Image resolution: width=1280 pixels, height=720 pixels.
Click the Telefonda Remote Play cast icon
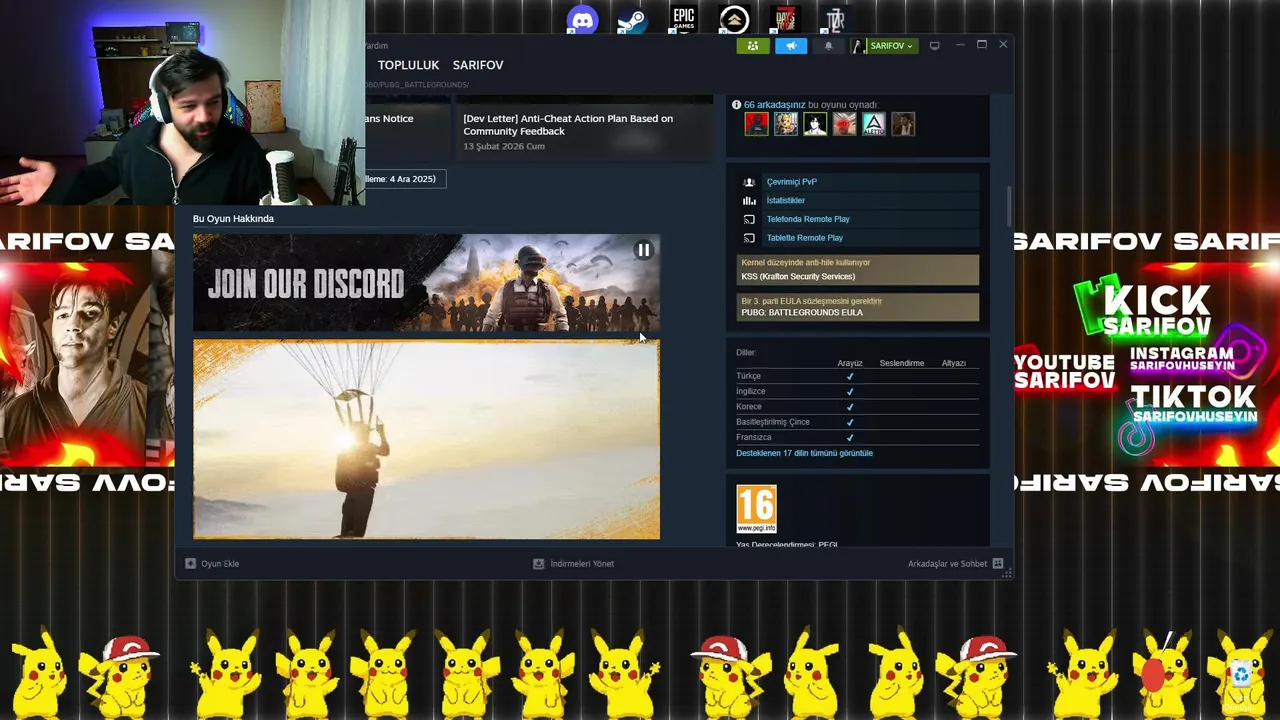749,219
